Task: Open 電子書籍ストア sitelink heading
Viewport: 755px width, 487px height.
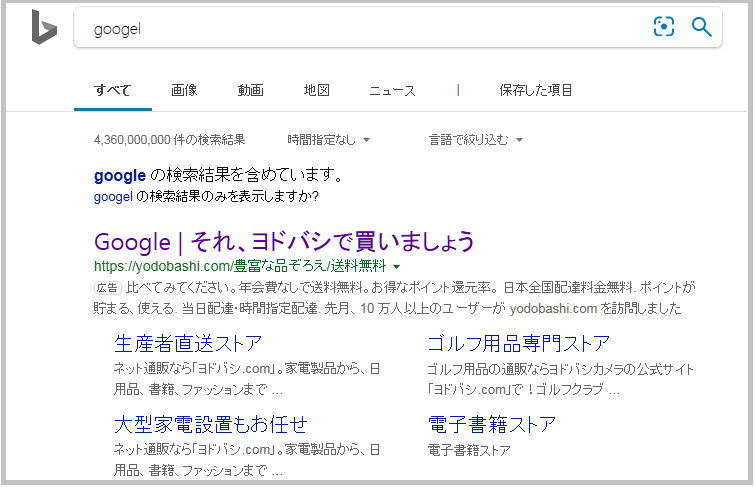Action: (492, 425)
